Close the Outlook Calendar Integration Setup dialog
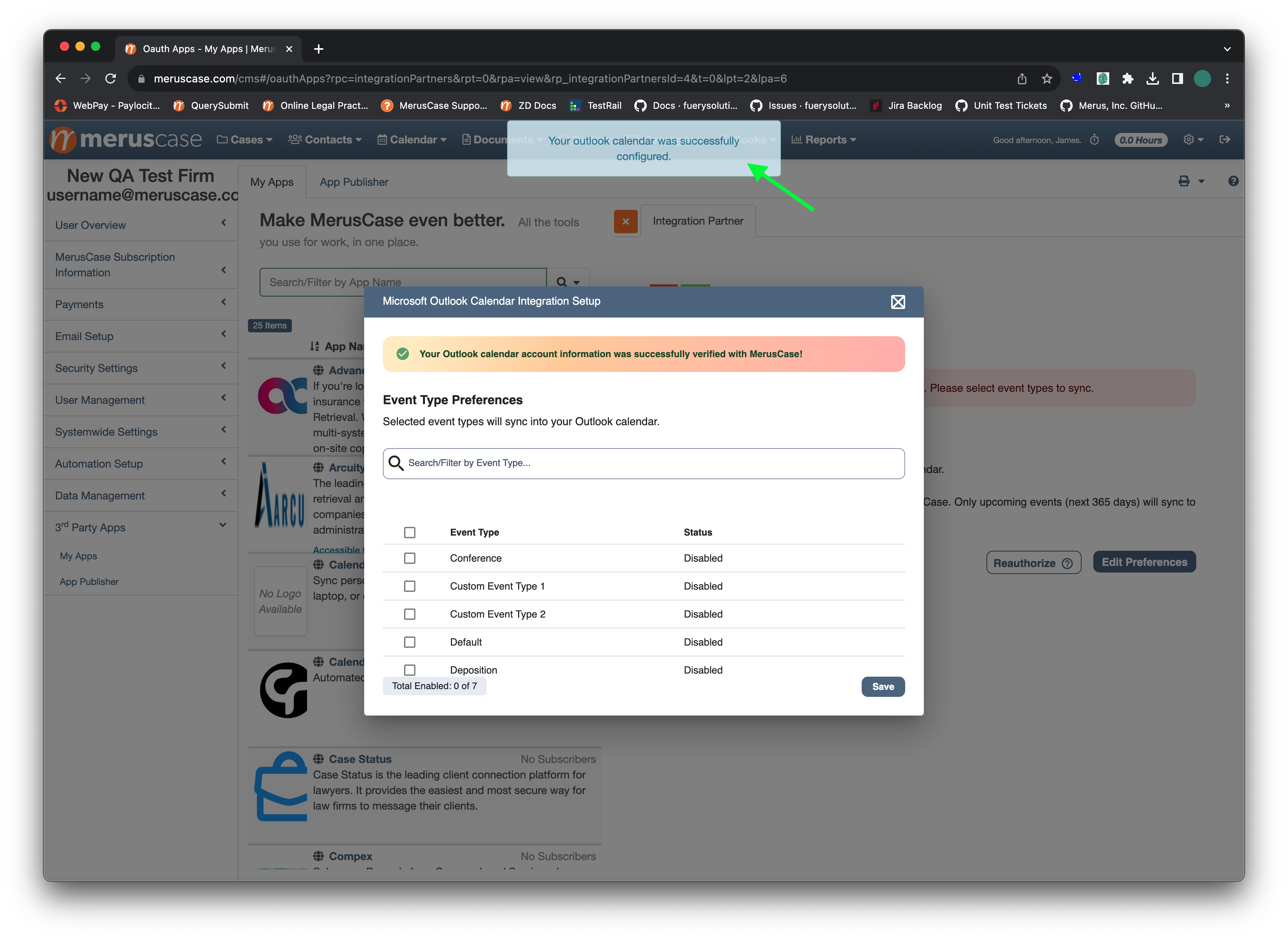Image resolution: width=1288 pixels, height=939 pixels. tap(897, 302)
